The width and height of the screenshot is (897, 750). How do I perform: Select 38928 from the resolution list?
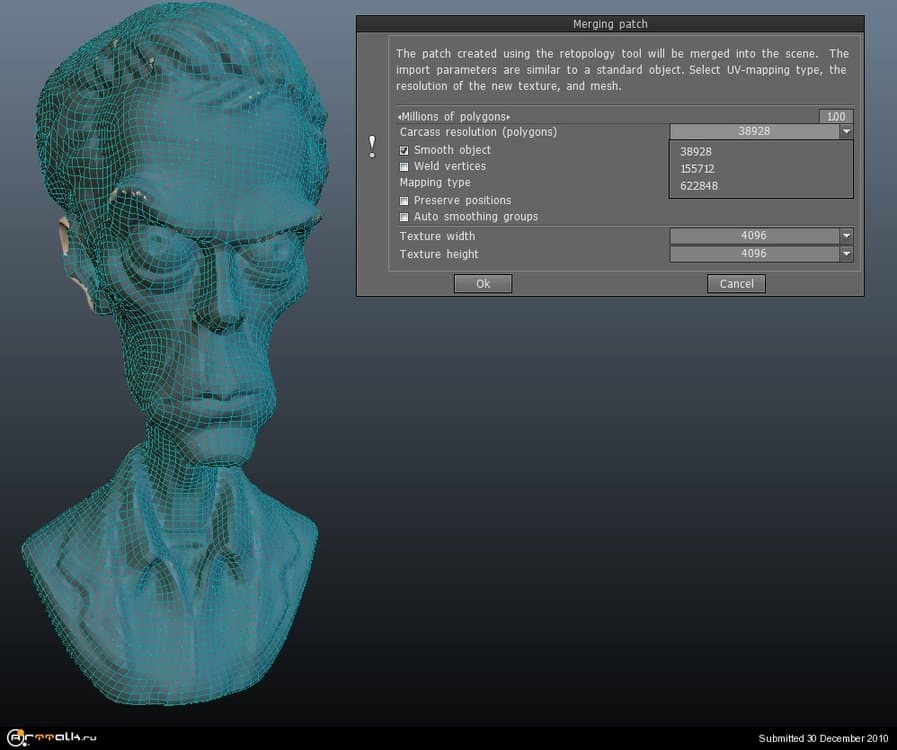(696, 152)
